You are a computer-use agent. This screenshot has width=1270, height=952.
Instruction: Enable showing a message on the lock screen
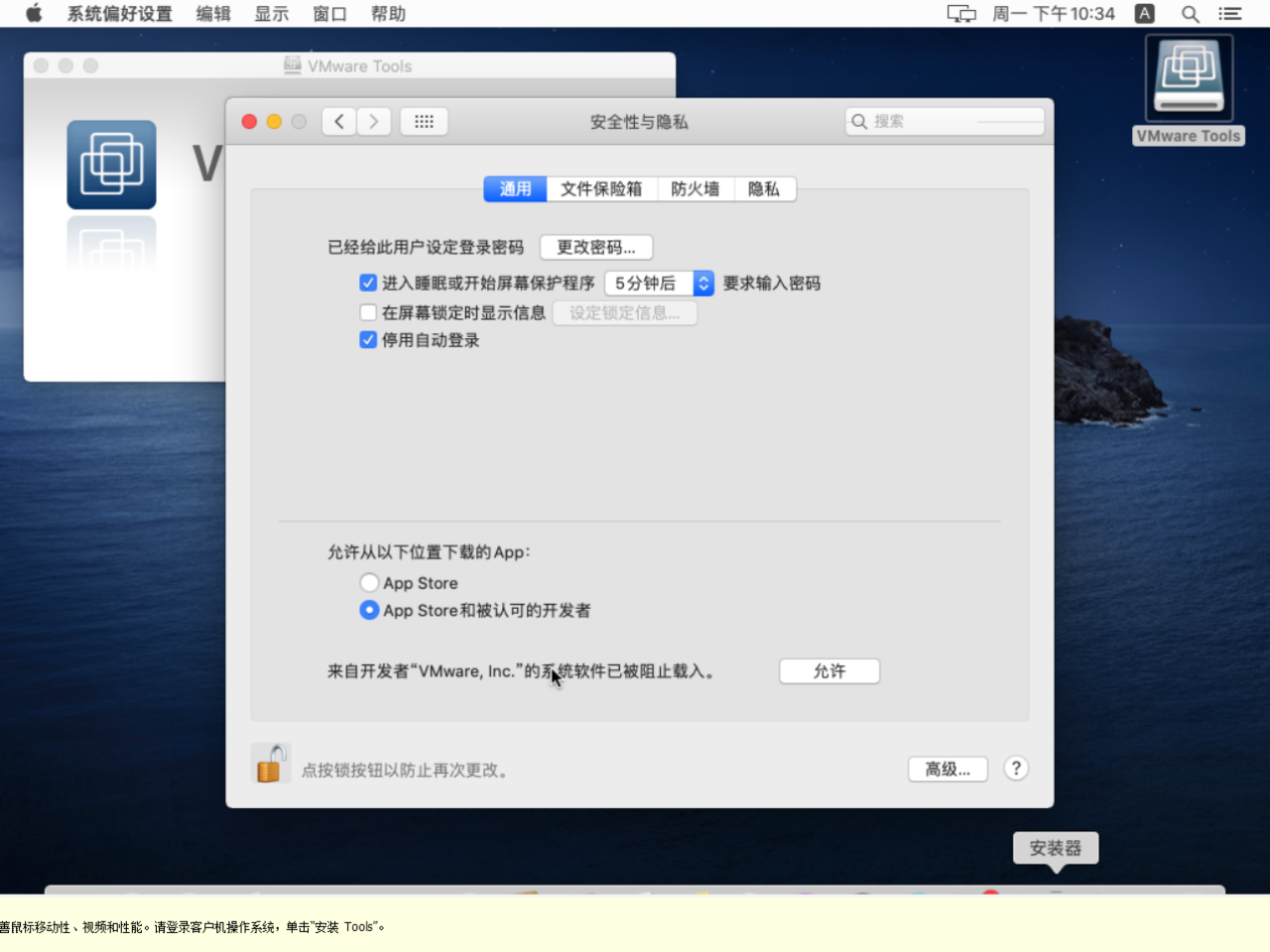368,311
